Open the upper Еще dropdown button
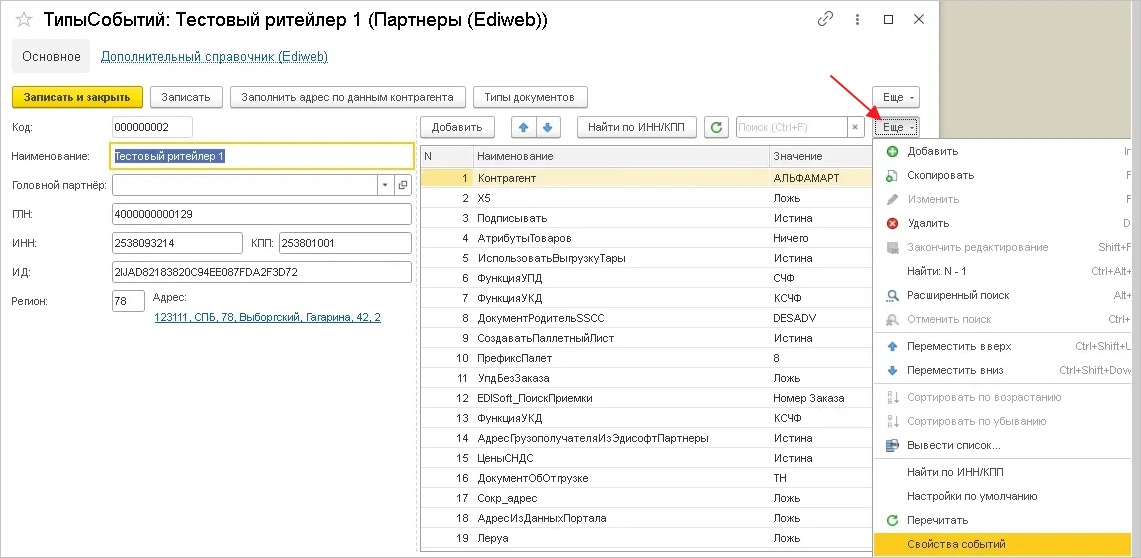This screenshot has width=1141, height=558. (897, 97)
